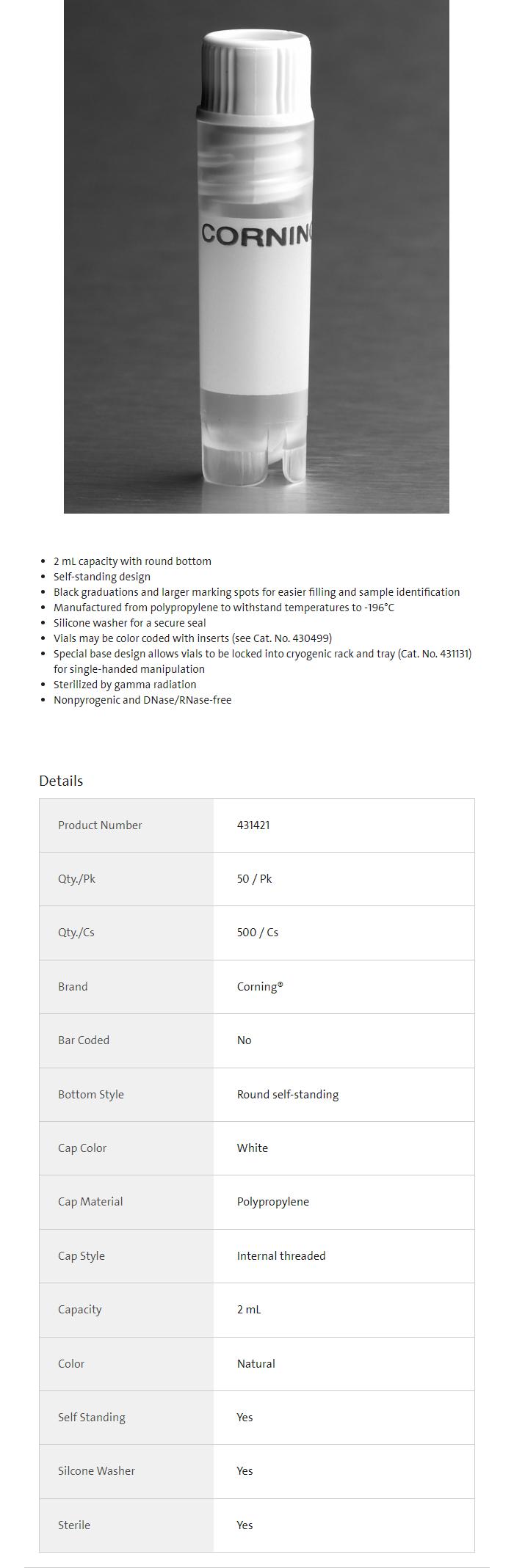The width and height of the screenshot is (514, 1568).
Task: Click the Round self-standing value
Action: [288, 1094]
